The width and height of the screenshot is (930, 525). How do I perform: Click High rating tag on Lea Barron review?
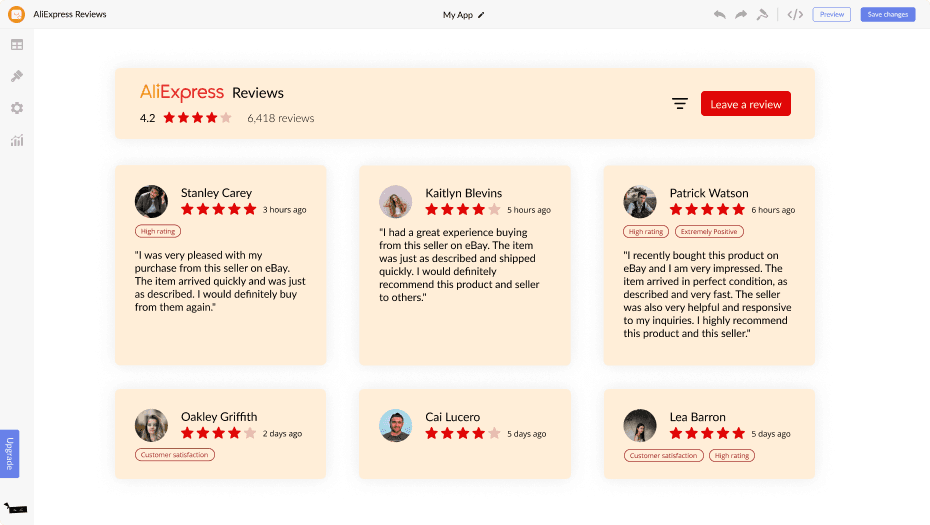click(x=732, y=456)
